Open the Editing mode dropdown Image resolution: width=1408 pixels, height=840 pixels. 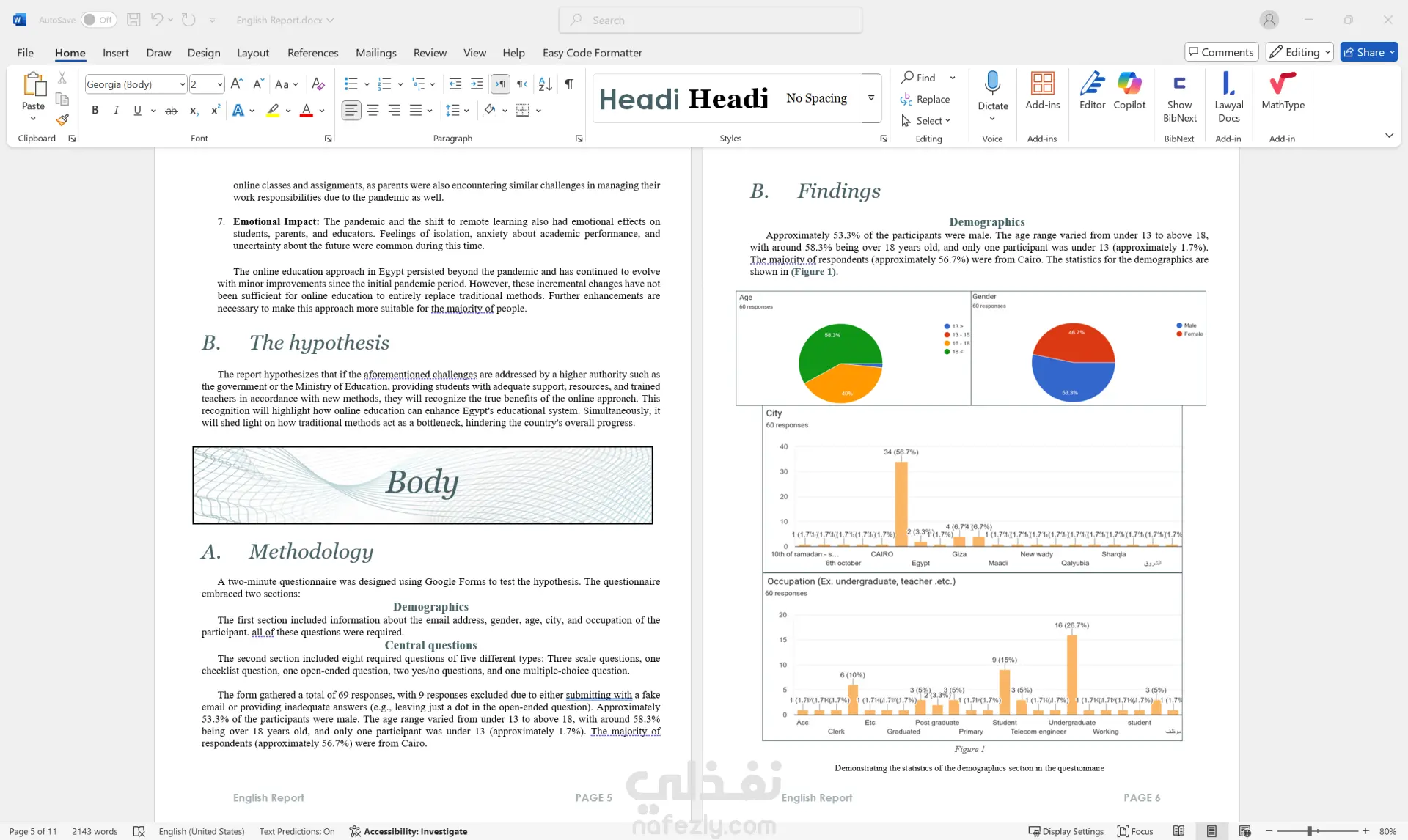[x=1299, y=52]
